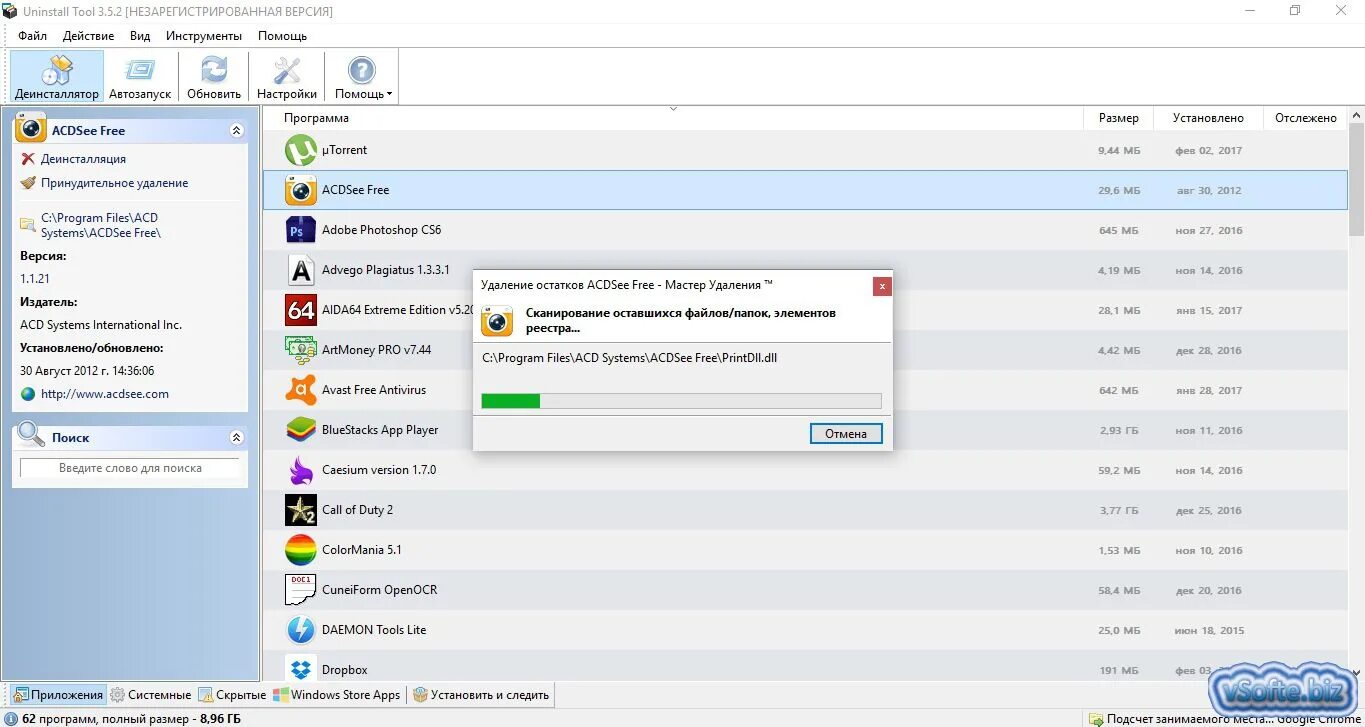This screenshot has width=1365, height=727.
Task: Sort by the Отслежено column header
Action: tap(1305, 118)
